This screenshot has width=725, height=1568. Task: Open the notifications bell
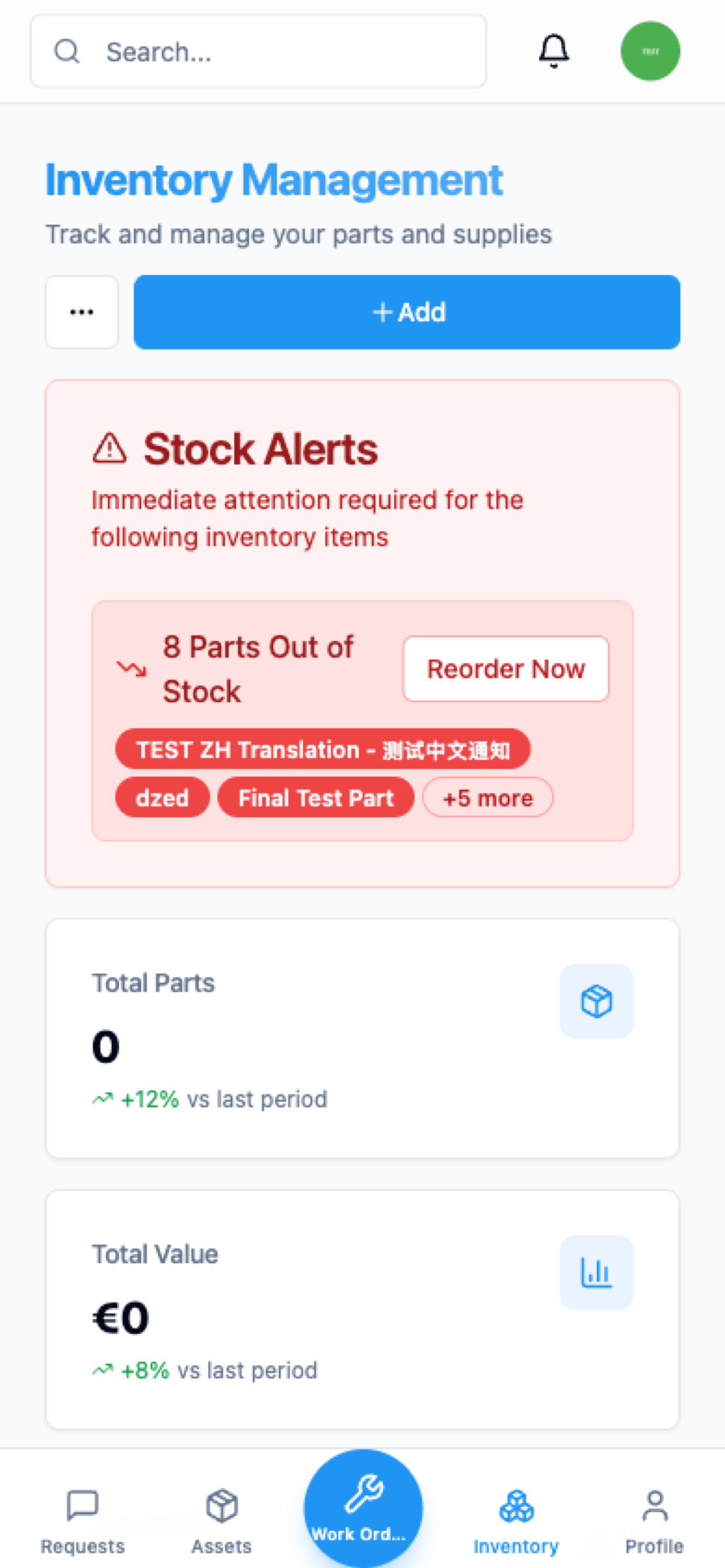553,51
